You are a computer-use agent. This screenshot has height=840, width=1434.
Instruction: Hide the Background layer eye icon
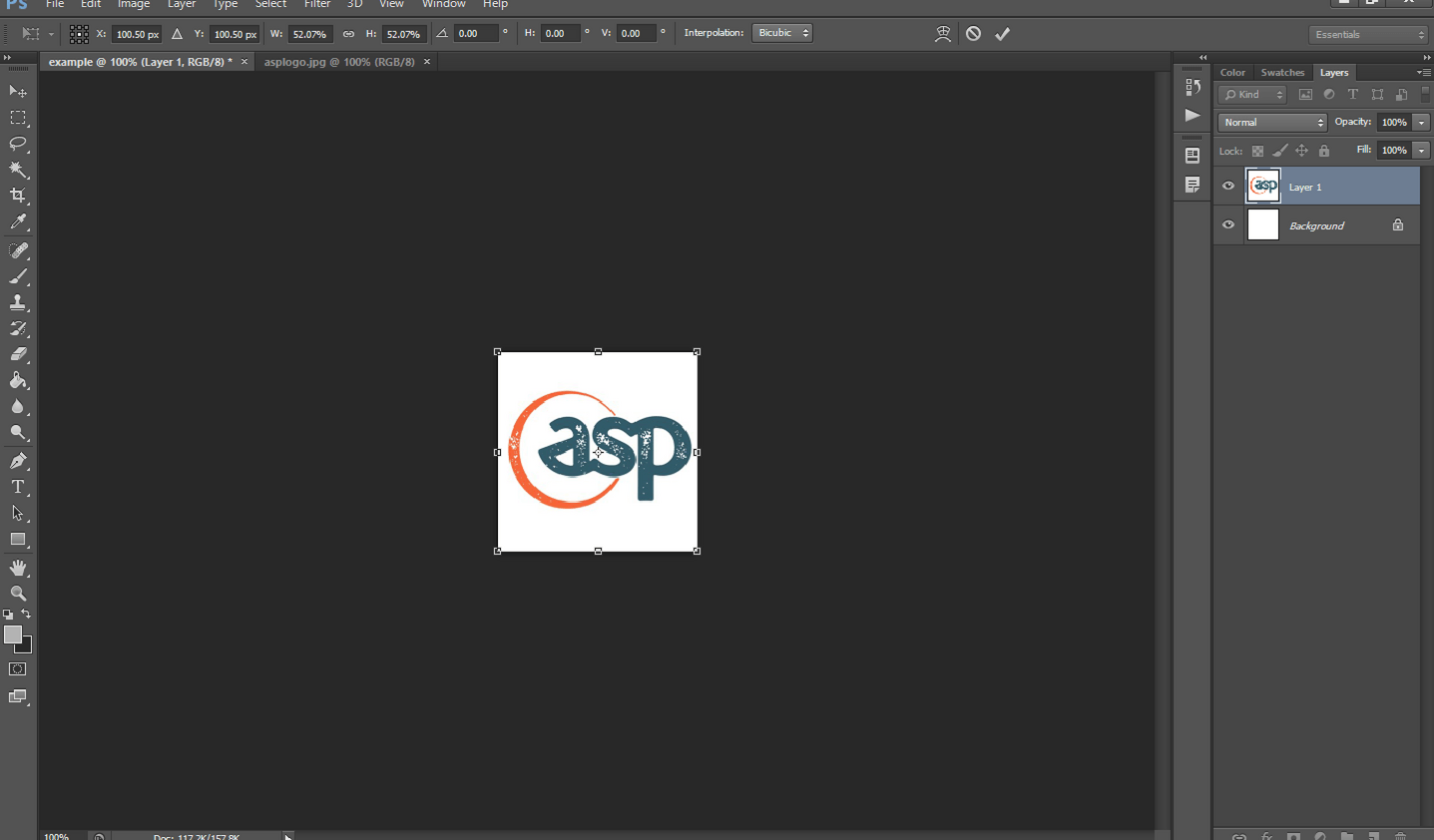(1228, 225)
